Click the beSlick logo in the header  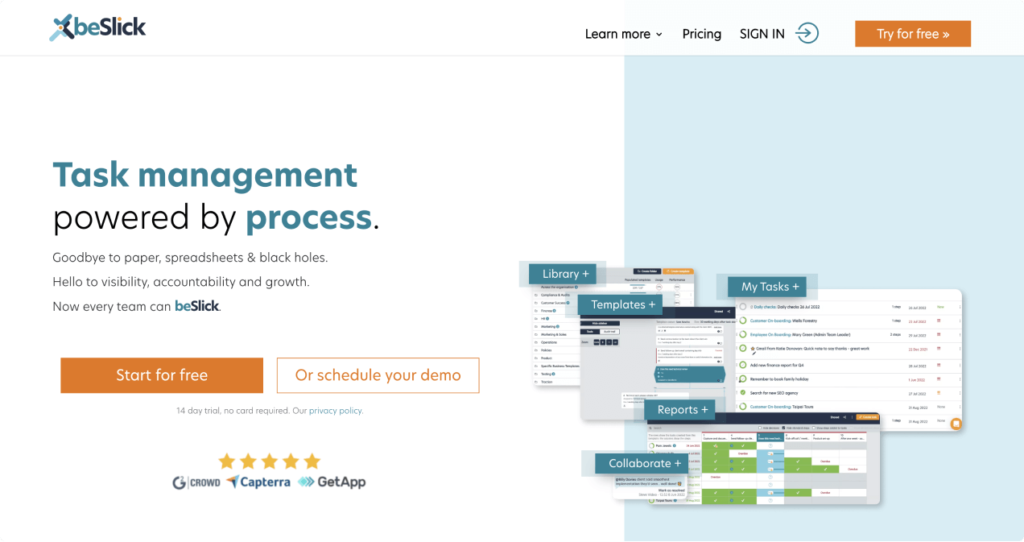(98, 28)
